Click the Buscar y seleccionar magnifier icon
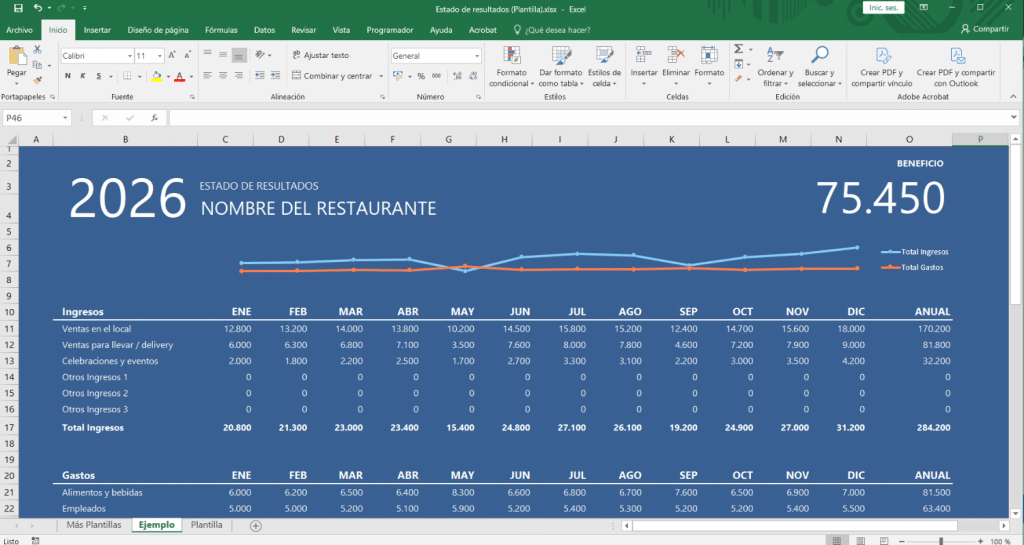 tap(819, 55)
